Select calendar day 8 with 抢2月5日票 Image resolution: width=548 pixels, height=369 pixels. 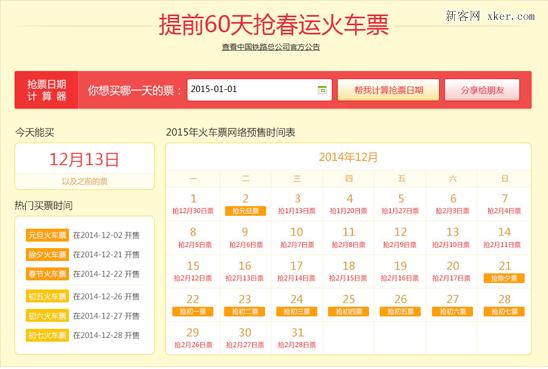193,238
